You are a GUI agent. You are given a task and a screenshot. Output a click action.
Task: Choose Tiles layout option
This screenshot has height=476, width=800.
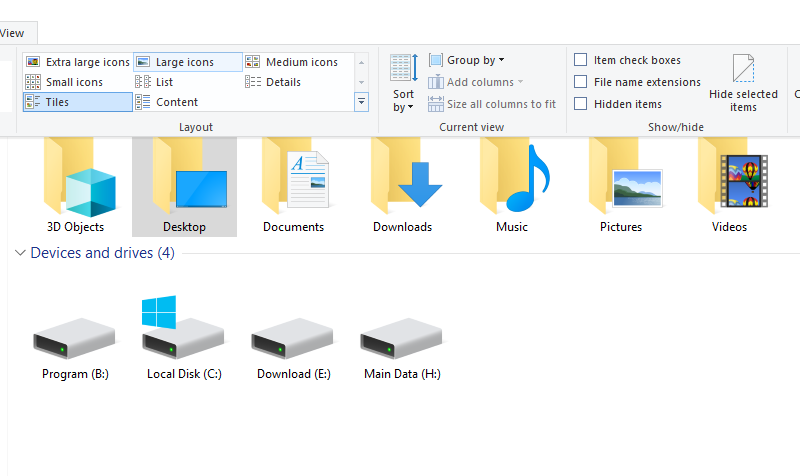(x=78, y=102)
